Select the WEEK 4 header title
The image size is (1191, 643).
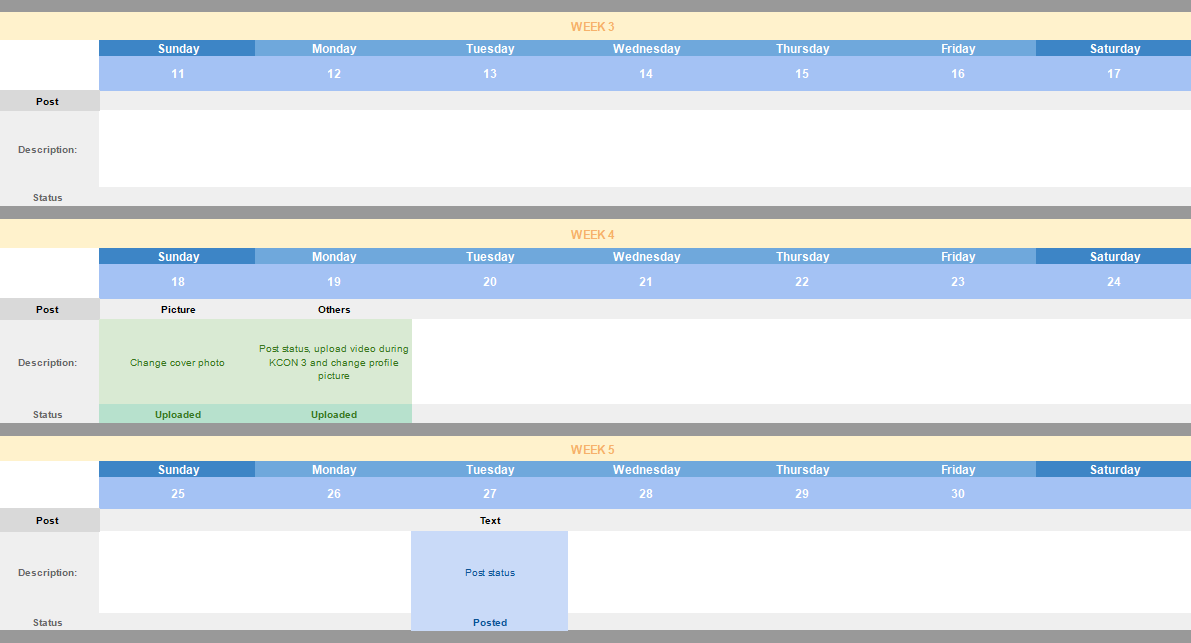[592, 235]
